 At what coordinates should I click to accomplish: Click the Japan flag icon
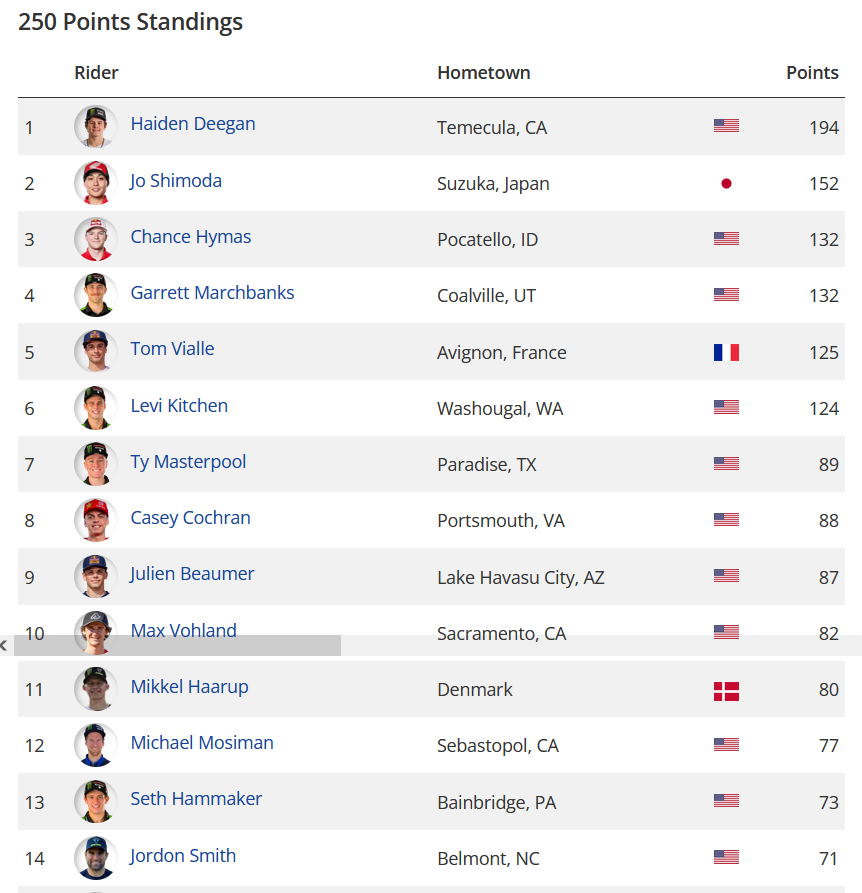(x=726, y=183)
